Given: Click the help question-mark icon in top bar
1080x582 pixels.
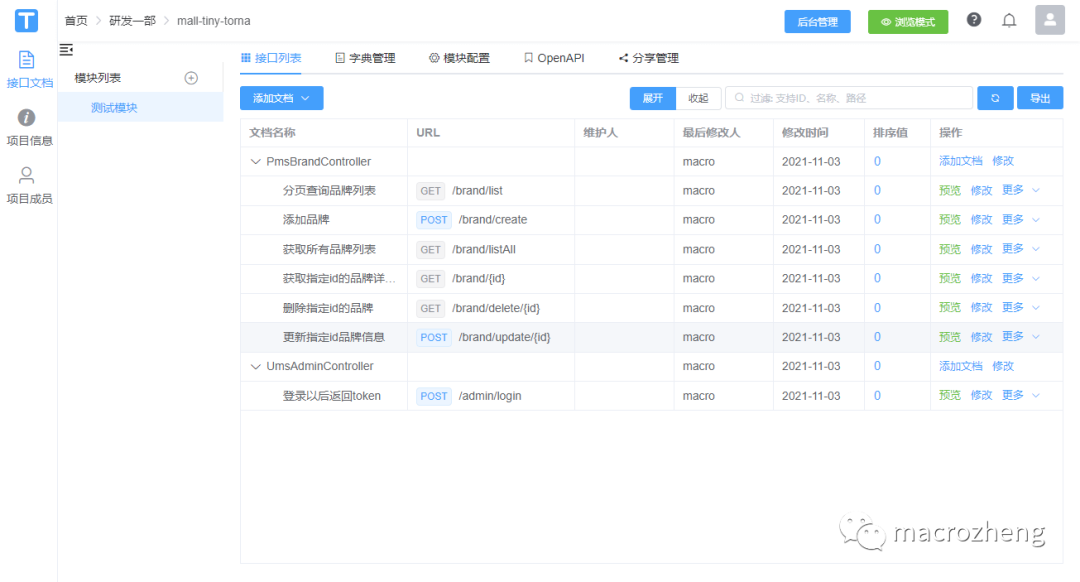Looking at the screenshot, I should pyautogui.click(x=973, y=19).
